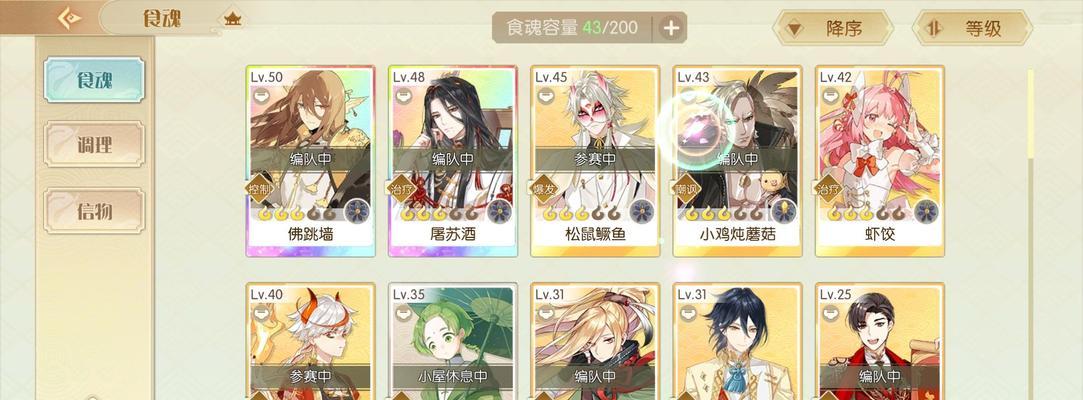
Task: Tap the plus icon to expand 食魂容量
Action: point(671,28)
